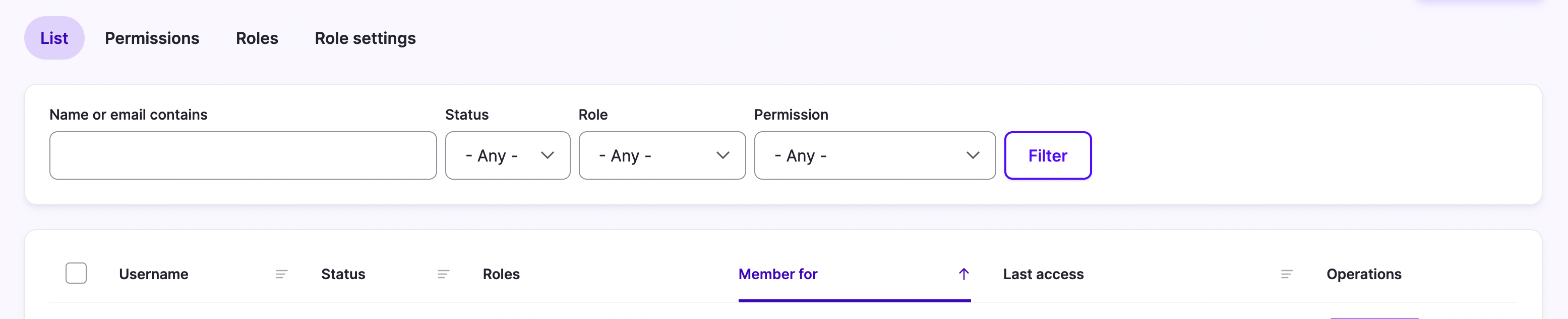Switch to the Permissions tab

tap(152, 38)
